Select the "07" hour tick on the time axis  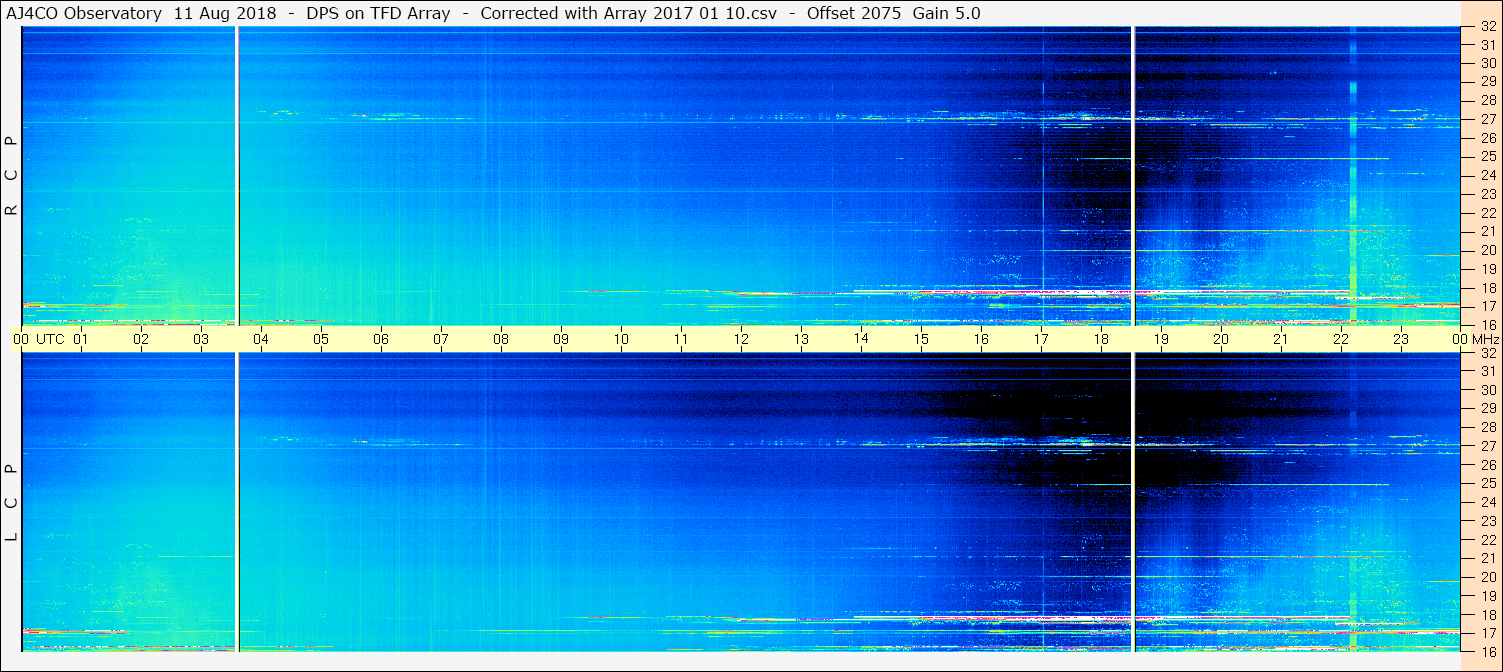[441, 339]
